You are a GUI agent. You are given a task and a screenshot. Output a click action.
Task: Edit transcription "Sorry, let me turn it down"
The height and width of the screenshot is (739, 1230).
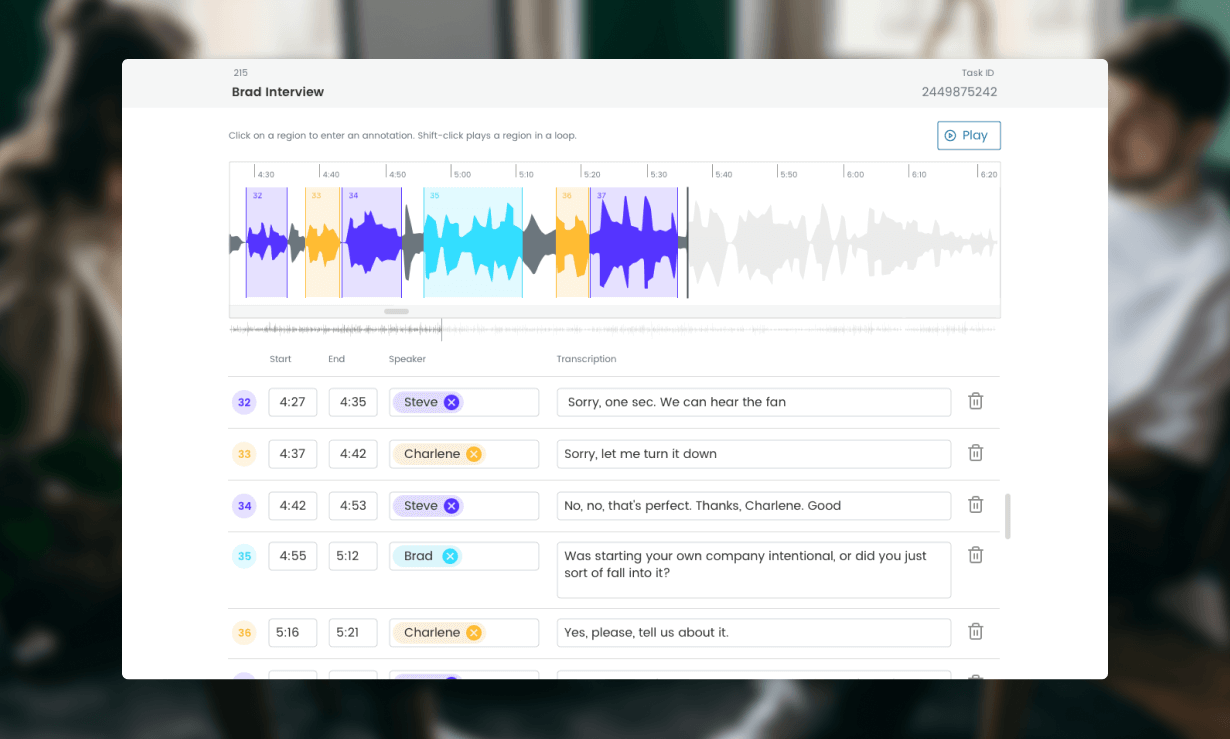[754, 454]
